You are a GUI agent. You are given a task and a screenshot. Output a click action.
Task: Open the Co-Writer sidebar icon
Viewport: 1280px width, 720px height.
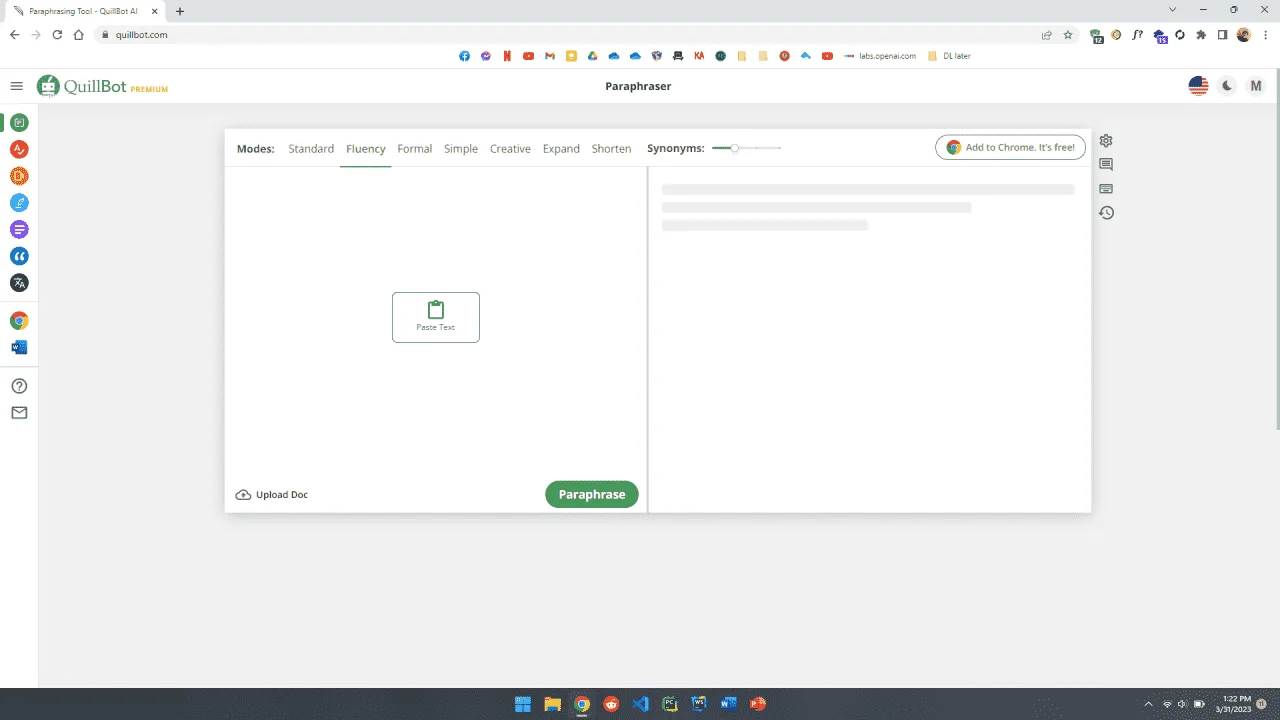click(x=19, y=203)
